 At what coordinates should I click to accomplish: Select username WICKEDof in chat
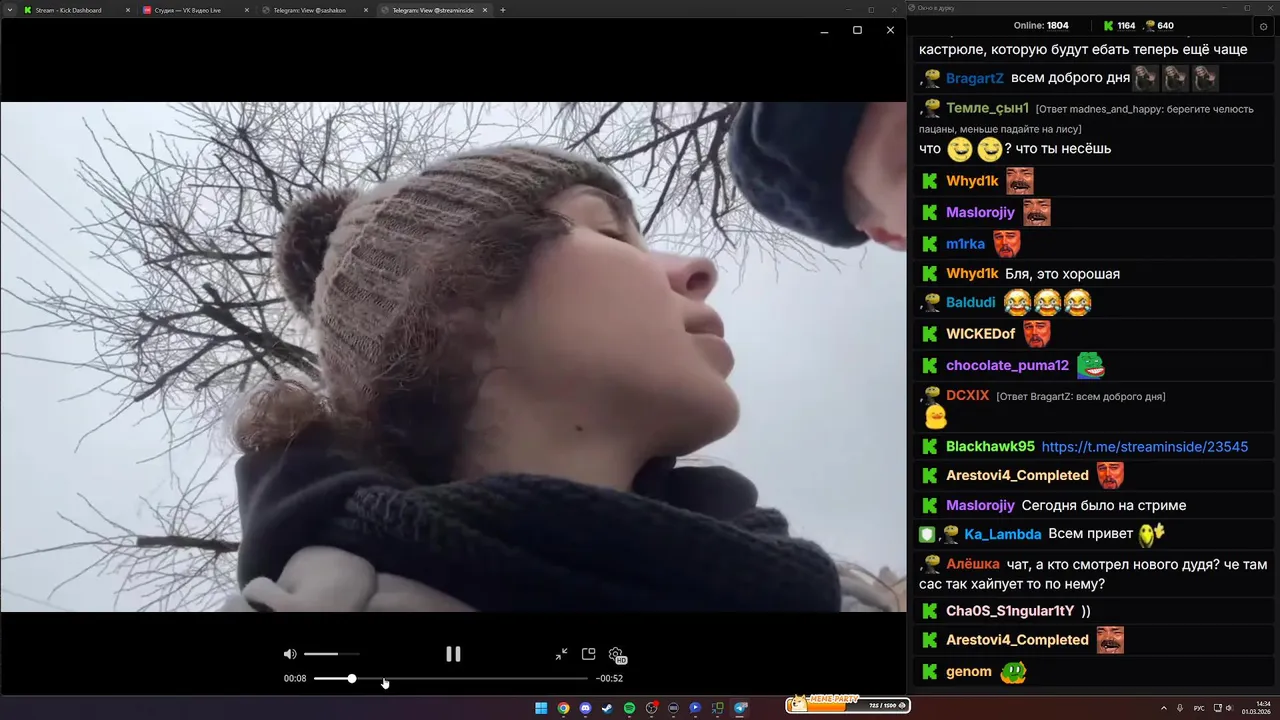coord(981,334)
